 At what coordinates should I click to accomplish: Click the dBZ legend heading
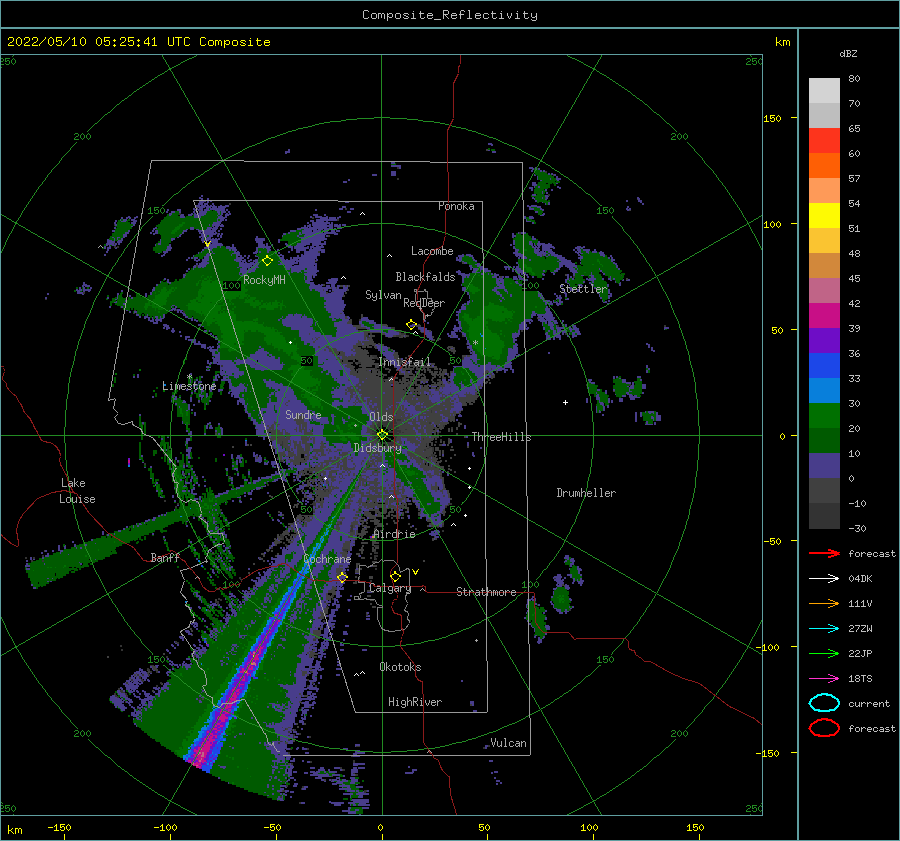[848, 53]
